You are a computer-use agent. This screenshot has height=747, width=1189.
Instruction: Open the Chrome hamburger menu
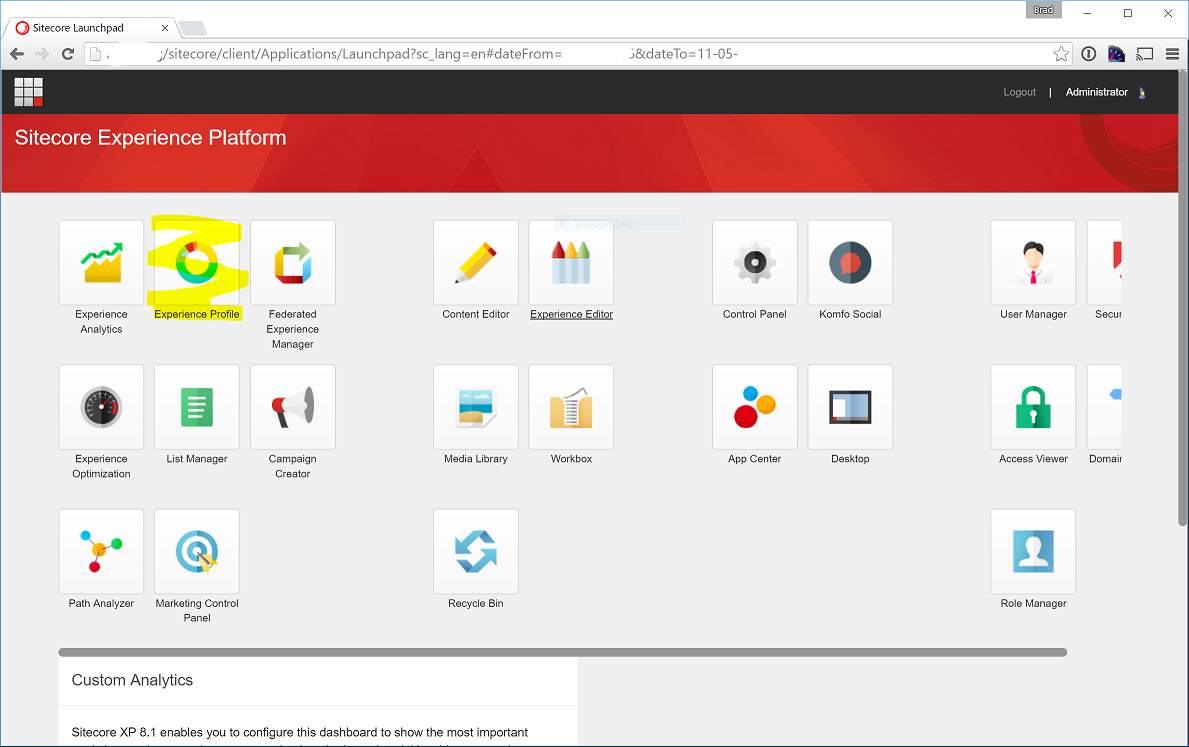point(1172,54)
